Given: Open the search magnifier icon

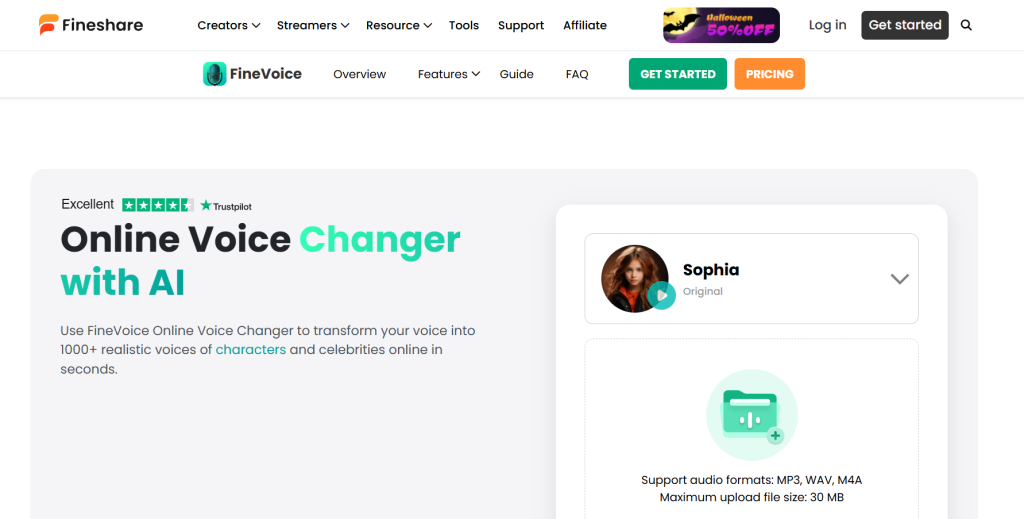Looking at the screenshot, I should (x=966, y=25).
